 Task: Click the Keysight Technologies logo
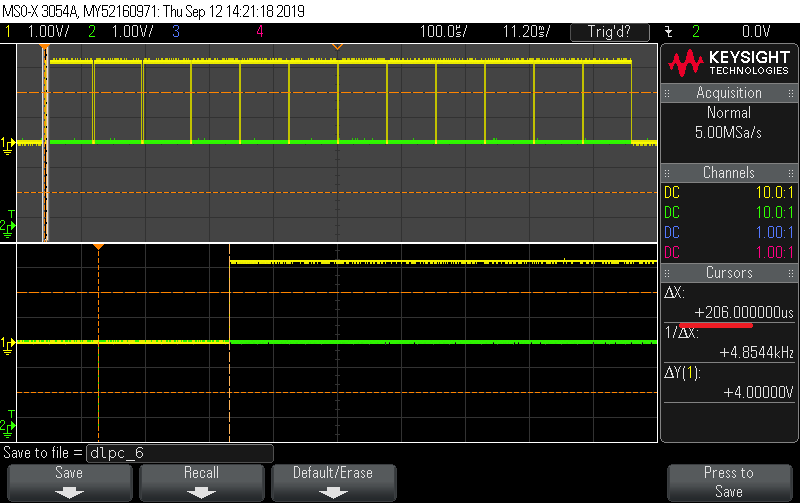[729, 63]
